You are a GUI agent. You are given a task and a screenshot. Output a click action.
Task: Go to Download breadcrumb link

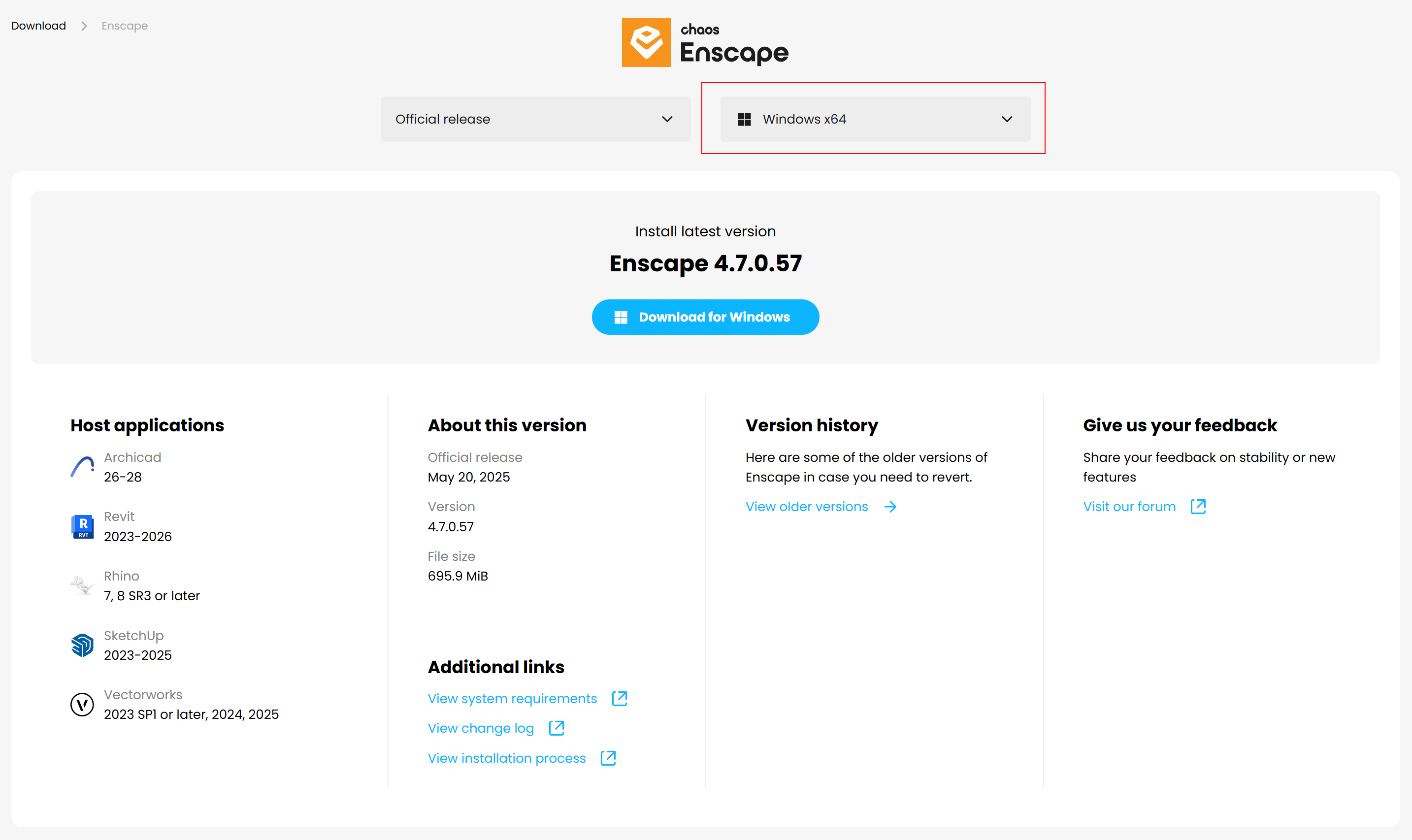point(38,26)
